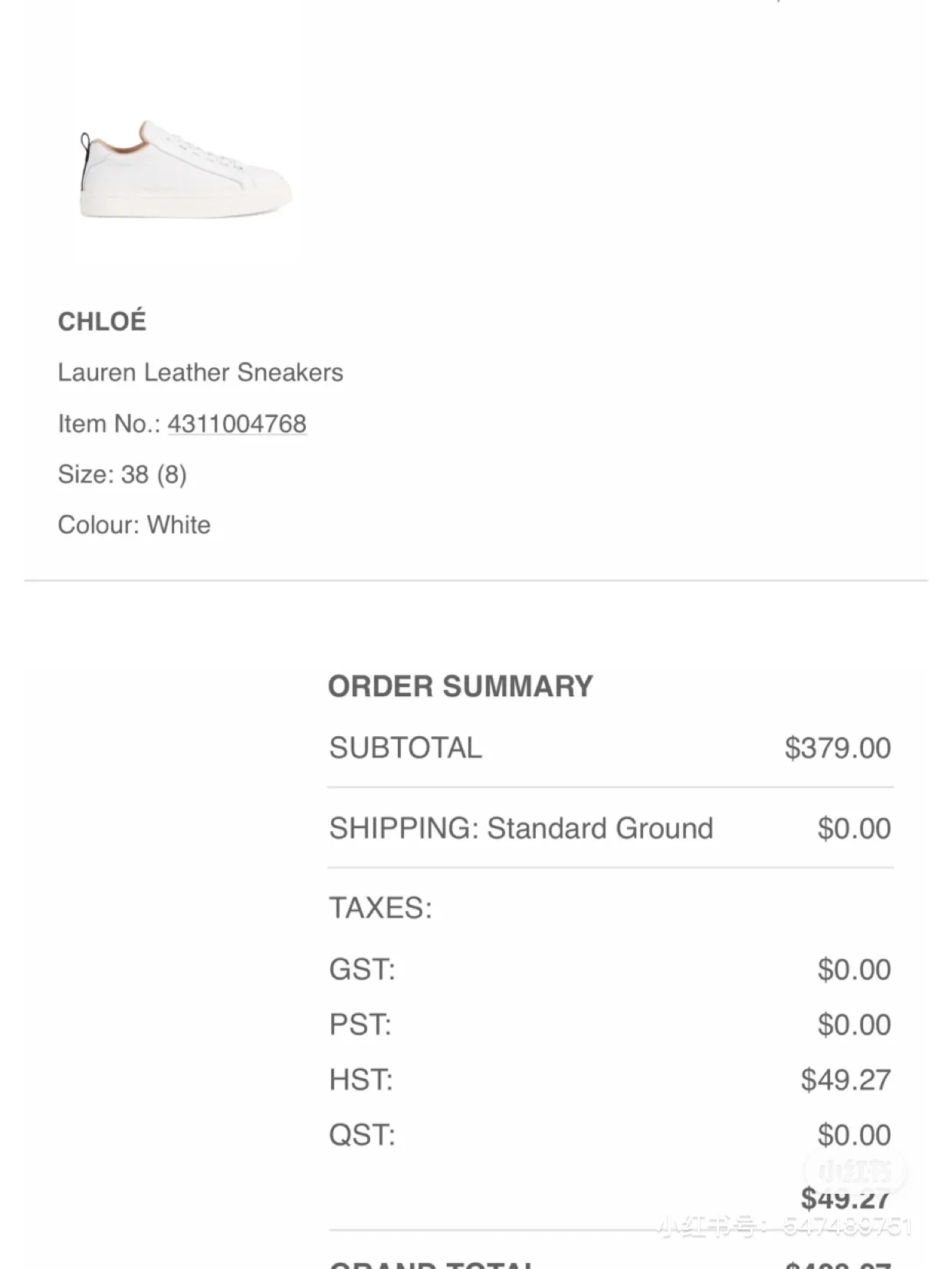The height and width of the screenshot is (1269, 952).
Task: Click the Xiaohongshu watermark logo
Action: coord(855,1172)
